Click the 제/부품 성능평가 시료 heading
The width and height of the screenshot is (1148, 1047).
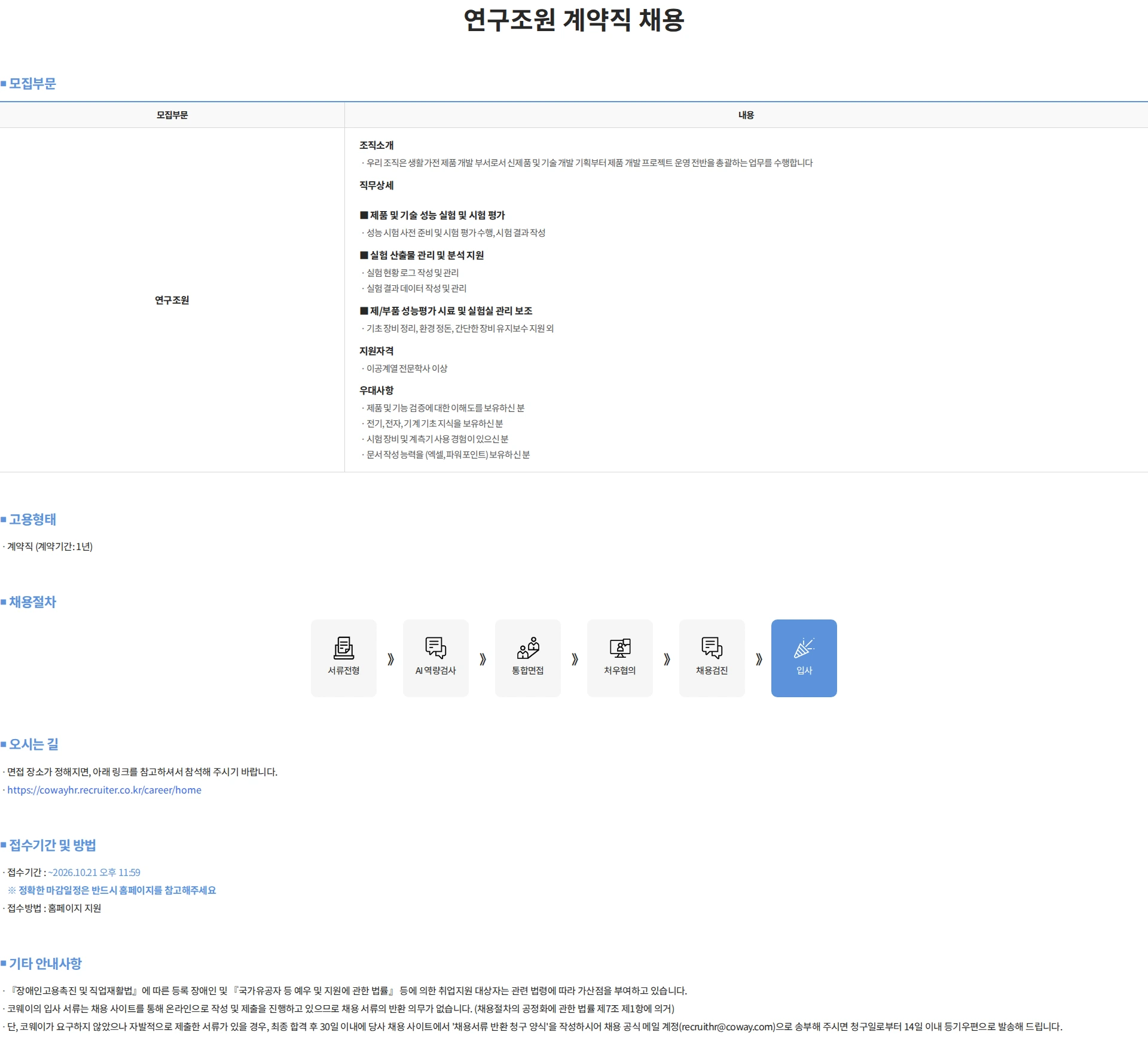tap(446, 311)
